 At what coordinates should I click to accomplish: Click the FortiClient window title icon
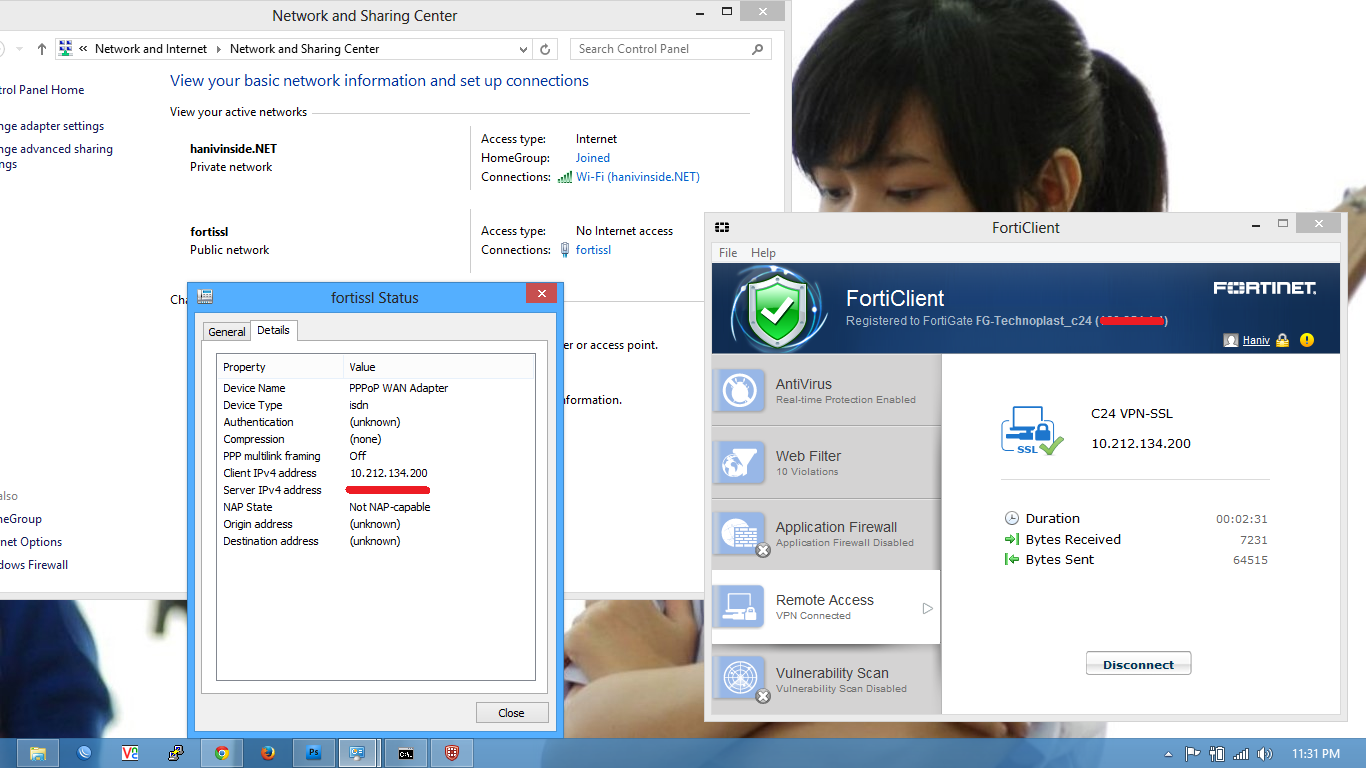pyautogui.click(x=722, y=227)
